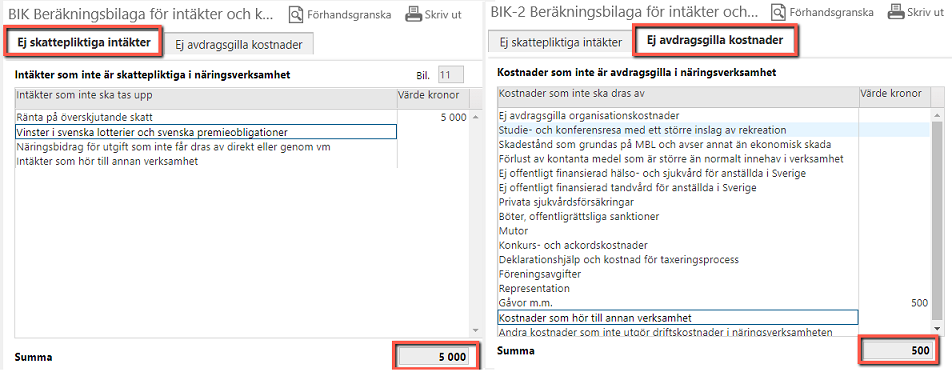Select the row 'Förlust av kontanta medel'
The image size is (952, 384).
tap(678, 159)
